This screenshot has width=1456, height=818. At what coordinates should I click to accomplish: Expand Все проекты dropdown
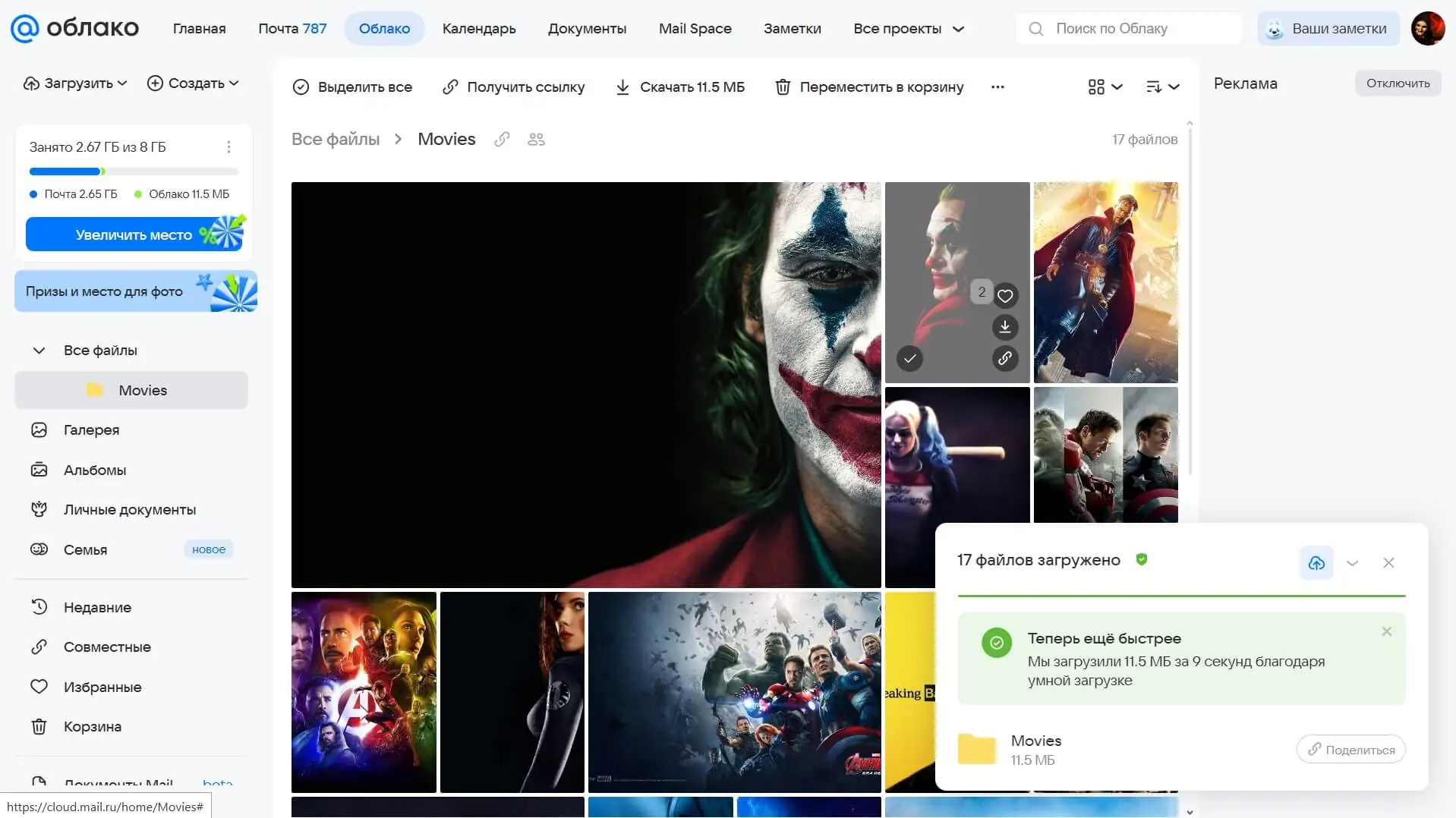coord(909,29)
